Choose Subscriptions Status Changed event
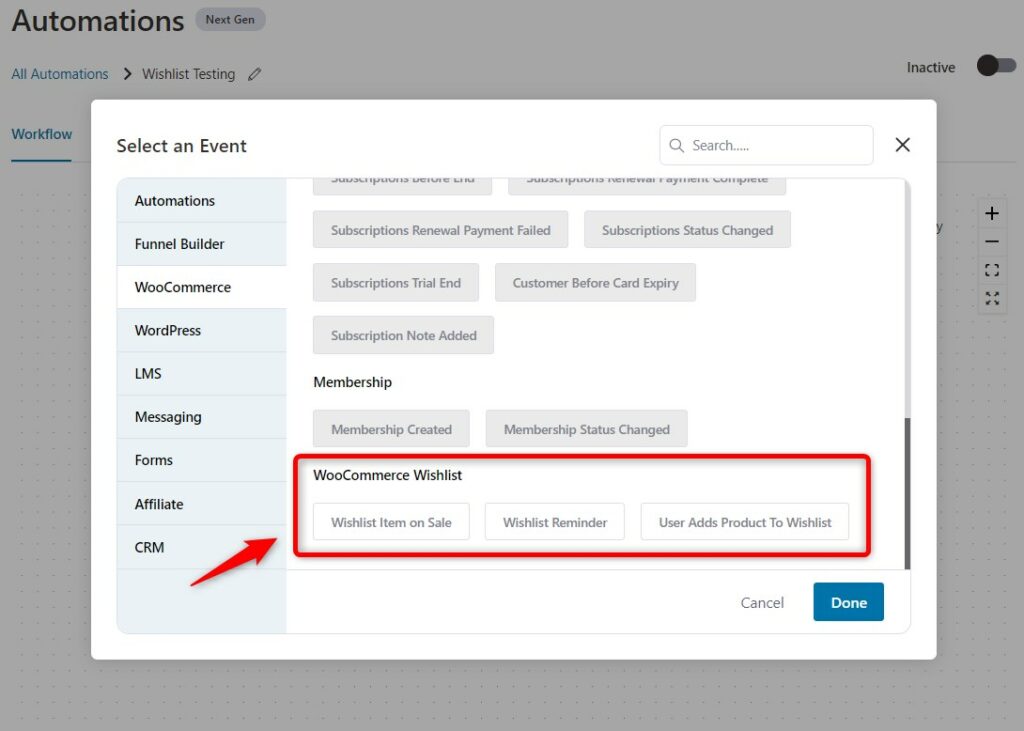This screenshot has width=1024, height=731. pyautogui.click(x=687, y=230)
